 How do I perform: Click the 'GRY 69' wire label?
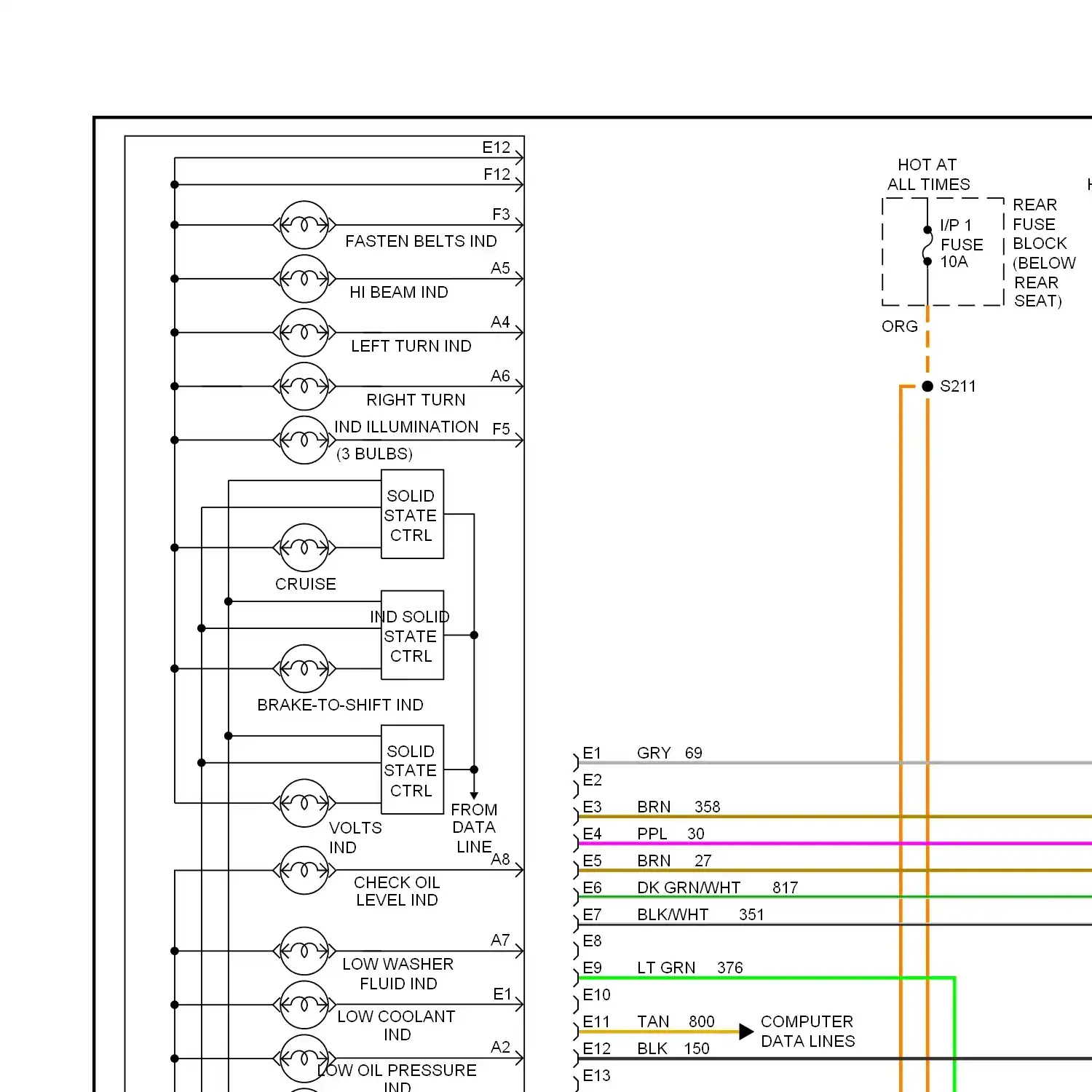[670, 753]
